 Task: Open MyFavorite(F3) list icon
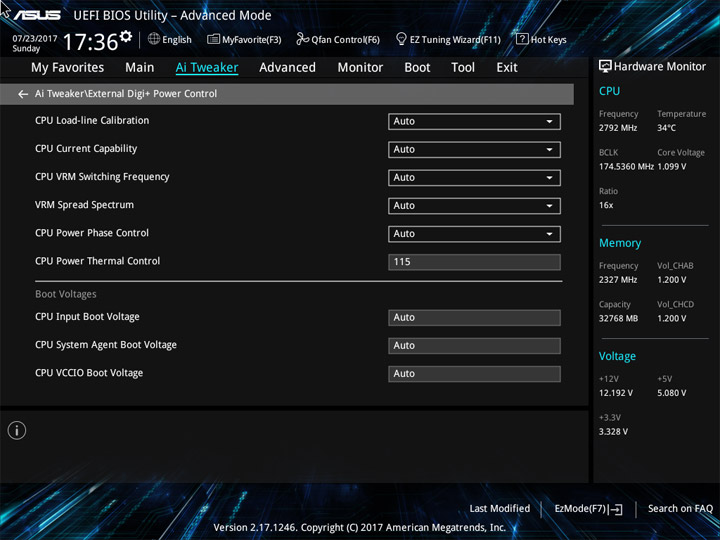coord(213,39)
